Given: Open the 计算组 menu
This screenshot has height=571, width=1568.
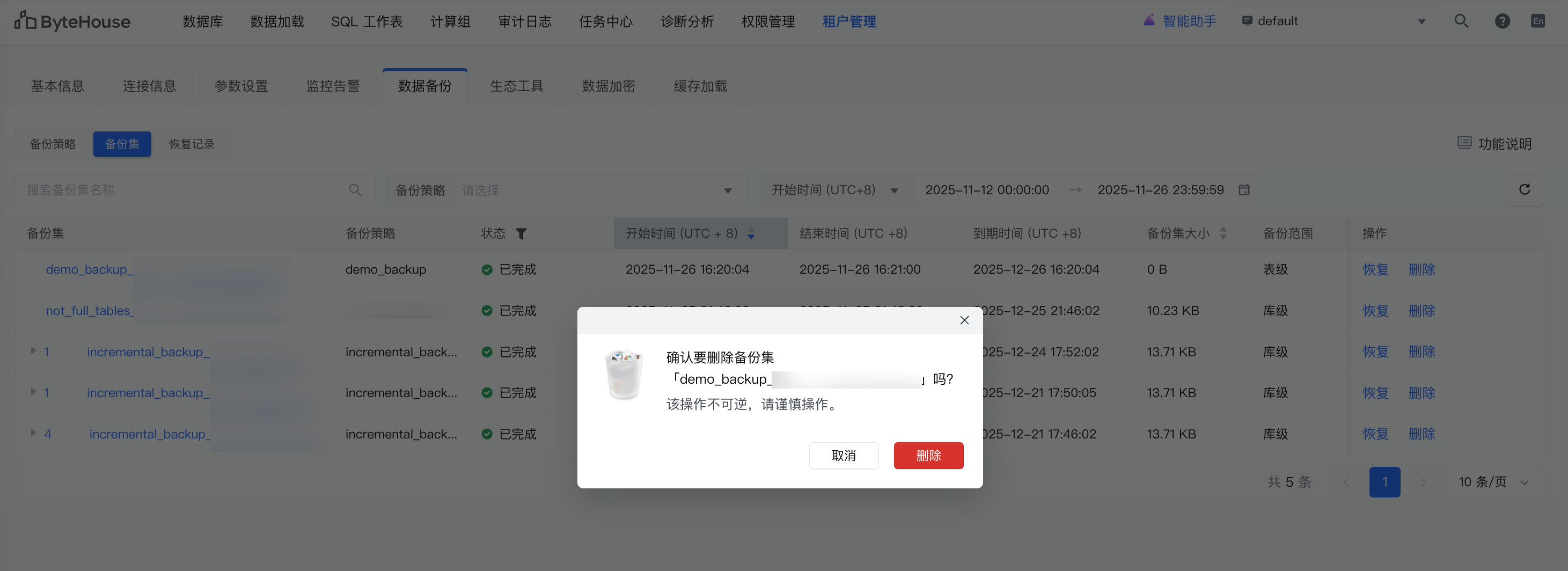Looking at the screenshot, I should click(450, 22).
